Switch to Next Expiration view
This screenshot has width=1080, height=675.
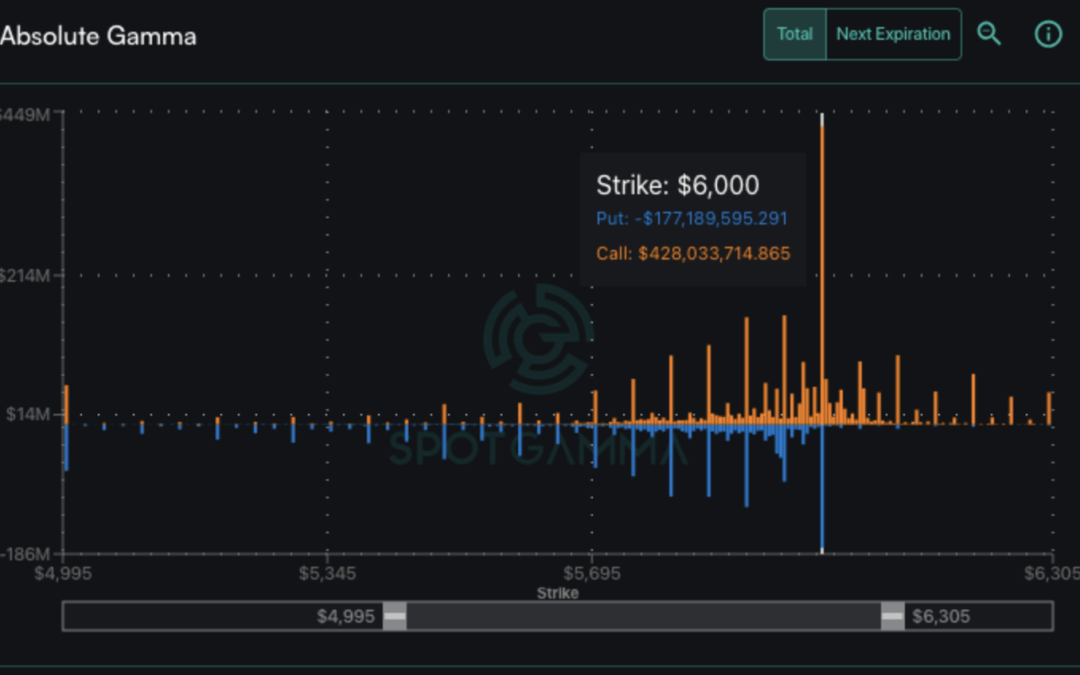coord(893,34)
